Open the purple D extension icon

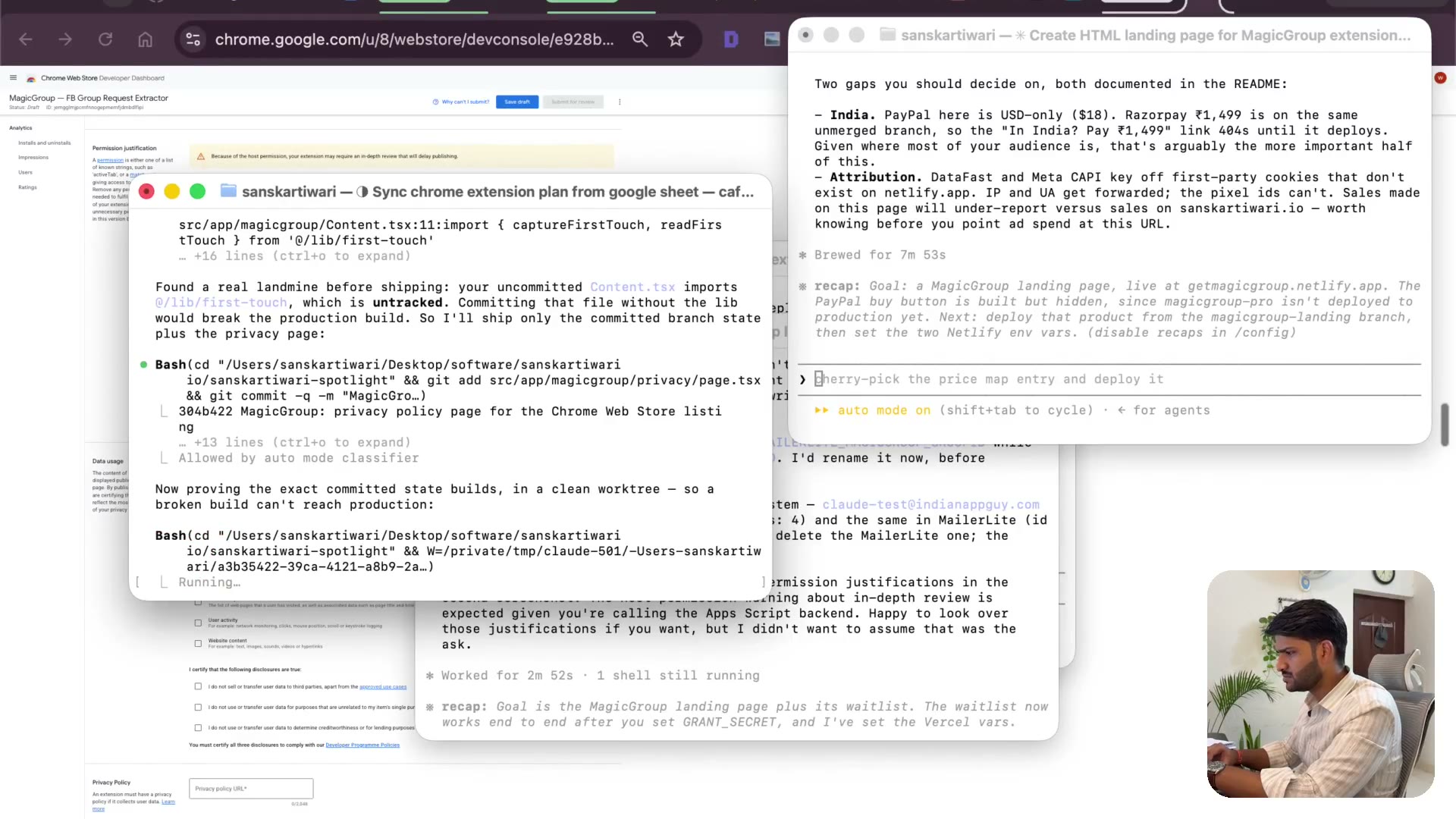coord(731,39)
